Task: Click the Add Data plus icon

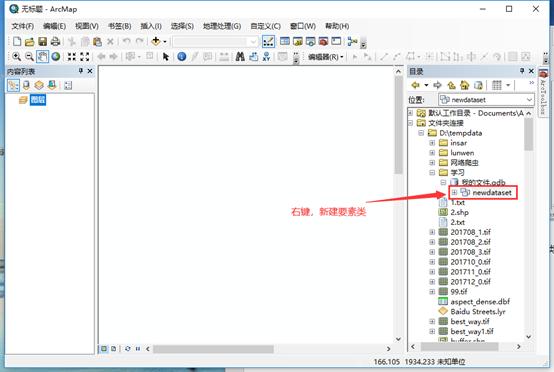Action: pyautogui.click(x=156, y=41)
